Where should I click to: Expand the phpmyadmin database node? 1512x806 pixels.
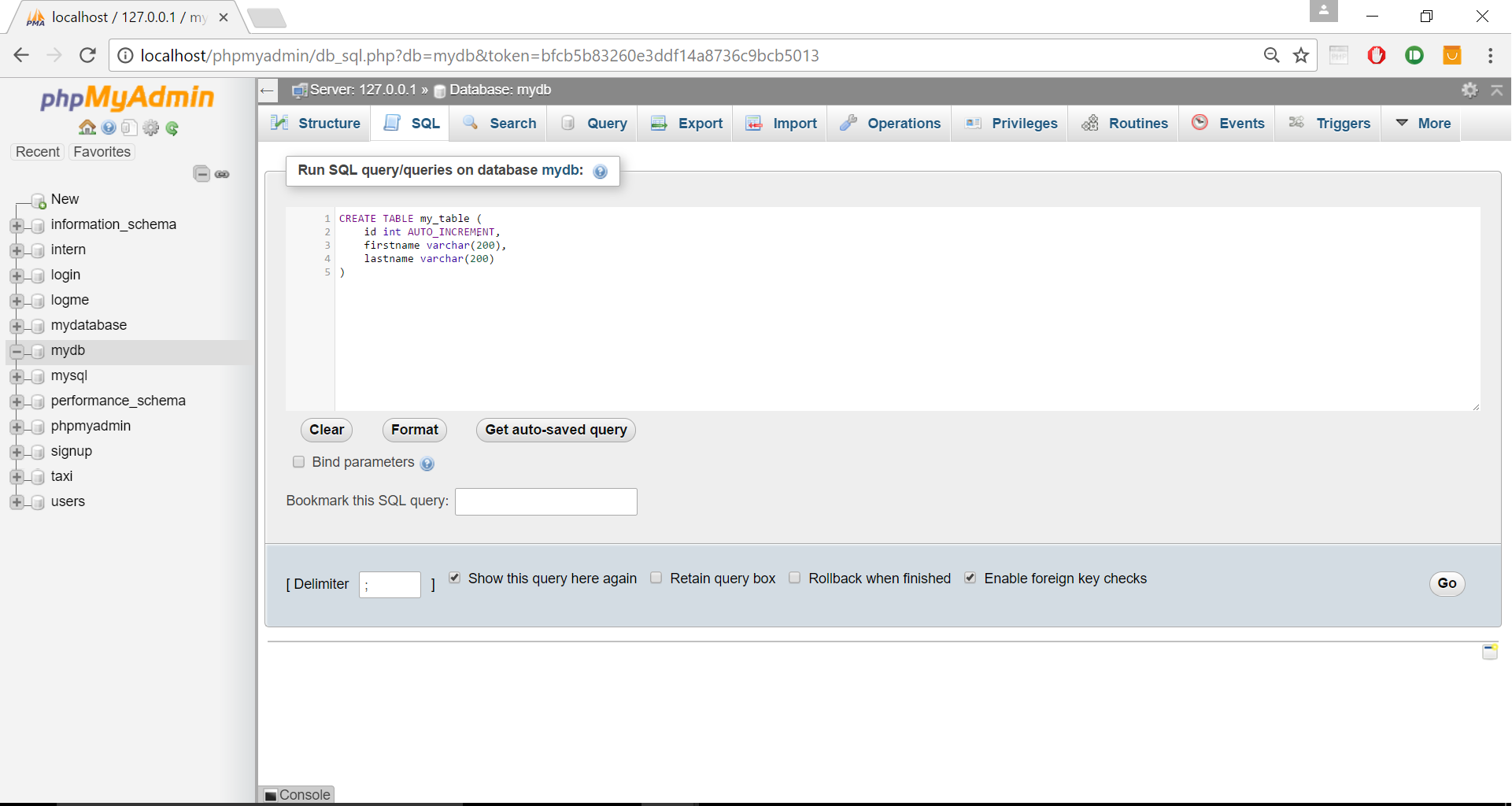[17, 427]
